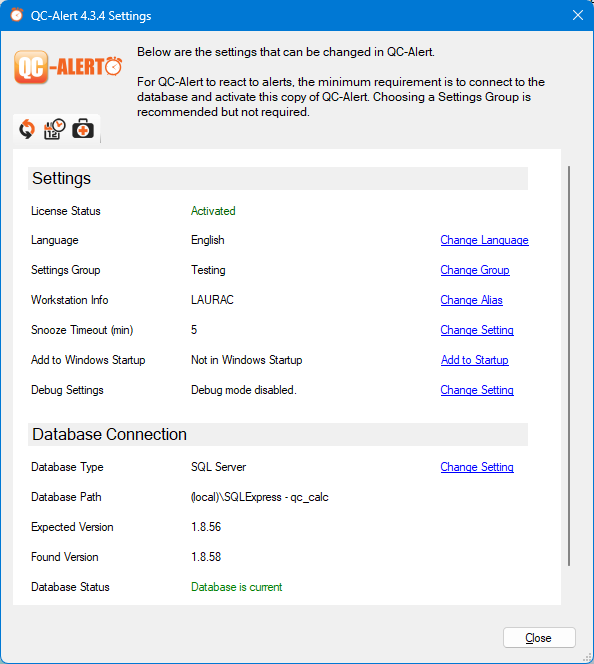This screenshot has height=664, width=594.
Task: Click Change Setting for Debug Settings
Action: tap(477, 390)
